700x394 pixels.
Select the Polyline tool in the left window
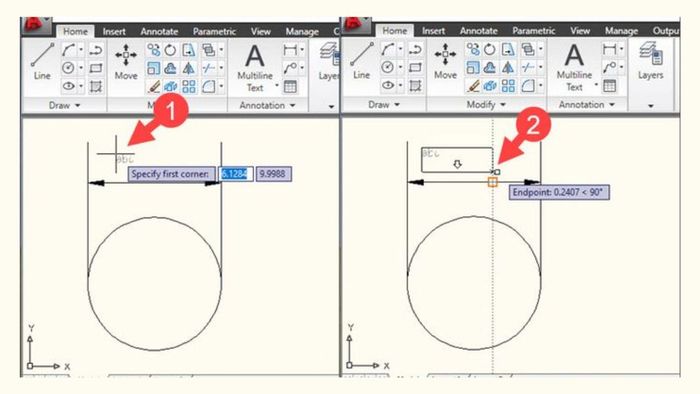[96, 50]
